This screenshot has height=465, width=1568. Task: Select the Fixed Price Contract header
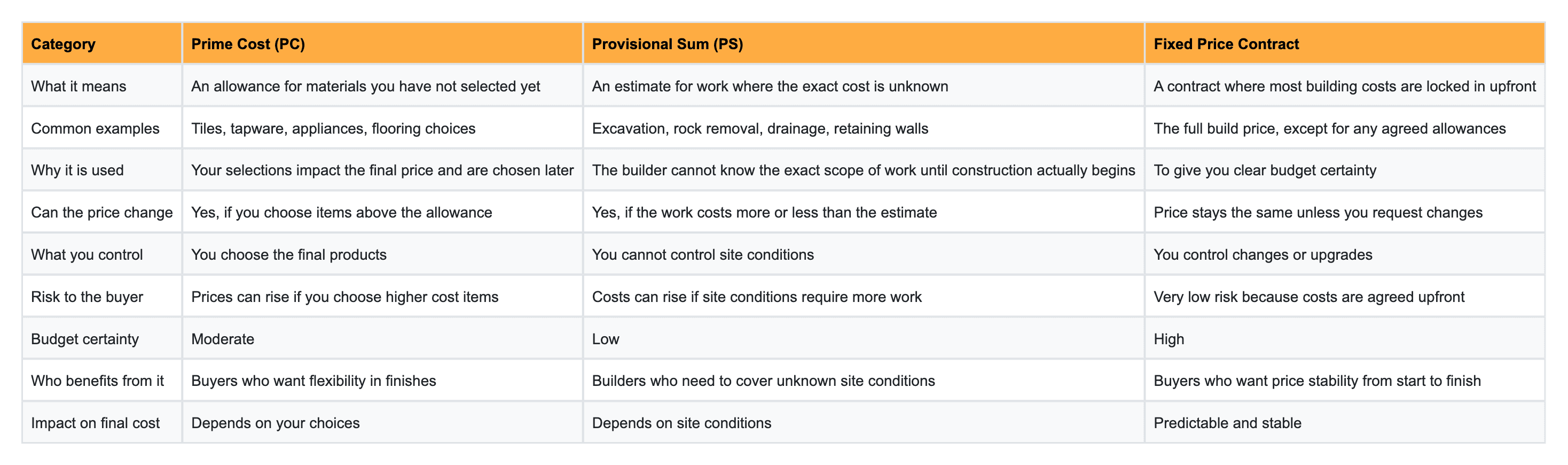pyautogui.click(x=1226, y=44)
